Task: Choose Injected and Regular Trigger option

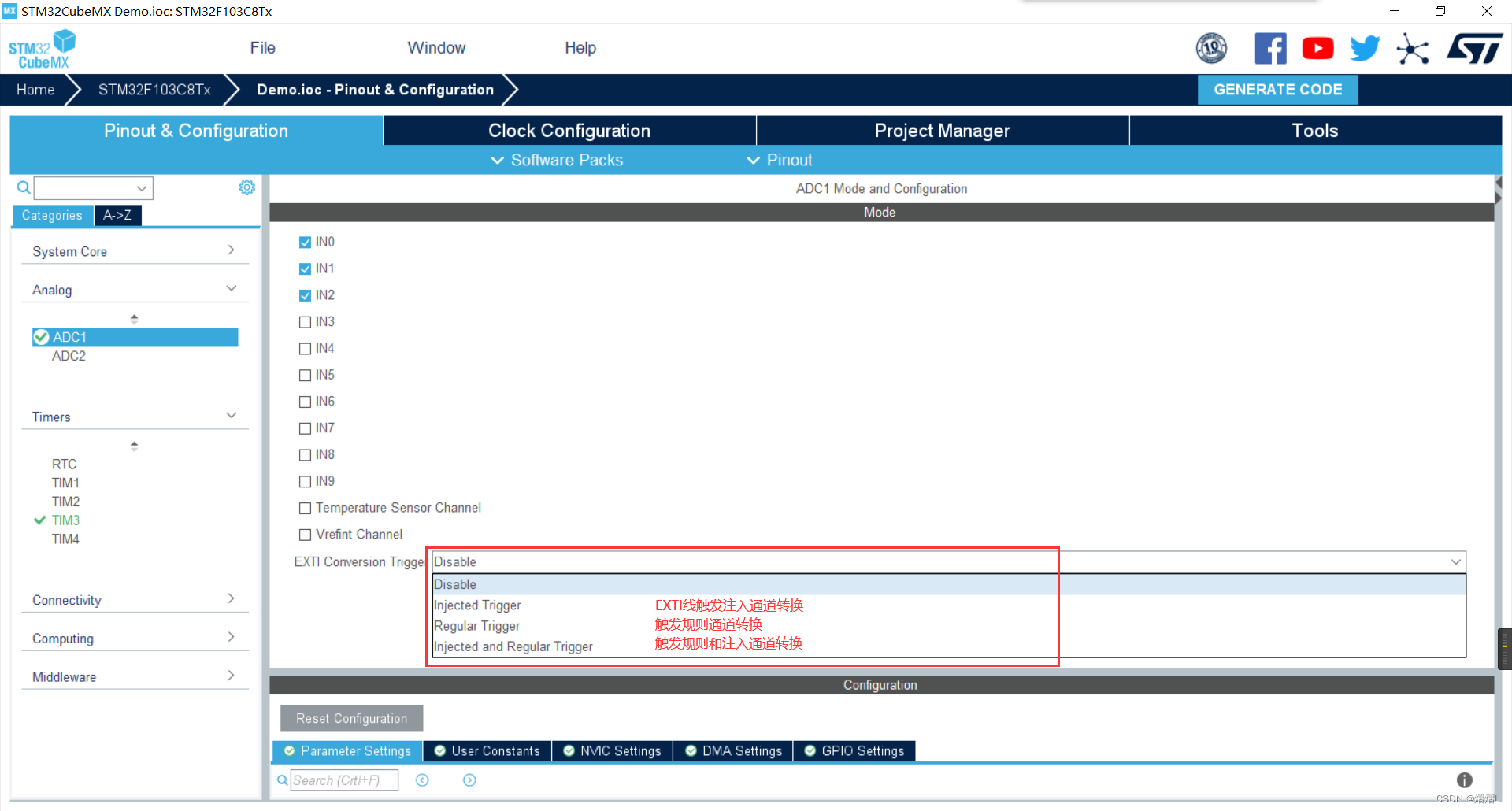Action: (x=949, y=646)
